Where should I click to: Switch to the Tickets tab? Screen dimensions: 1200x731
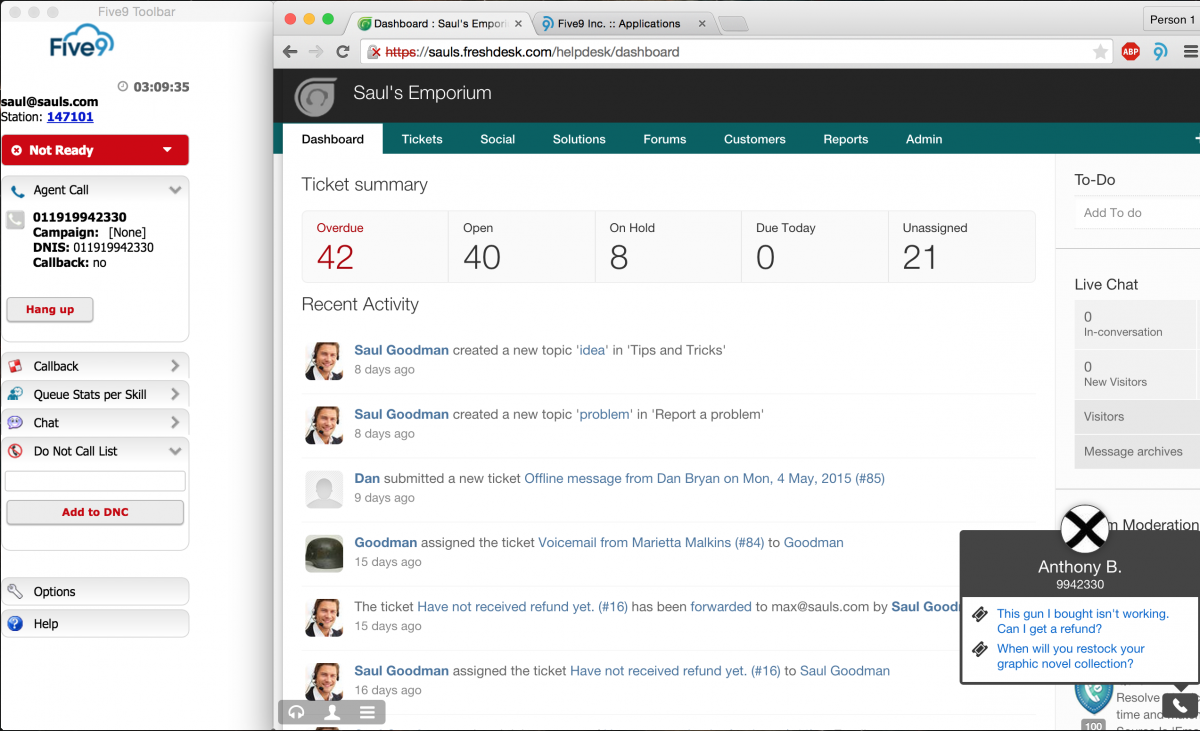(422, 139)
